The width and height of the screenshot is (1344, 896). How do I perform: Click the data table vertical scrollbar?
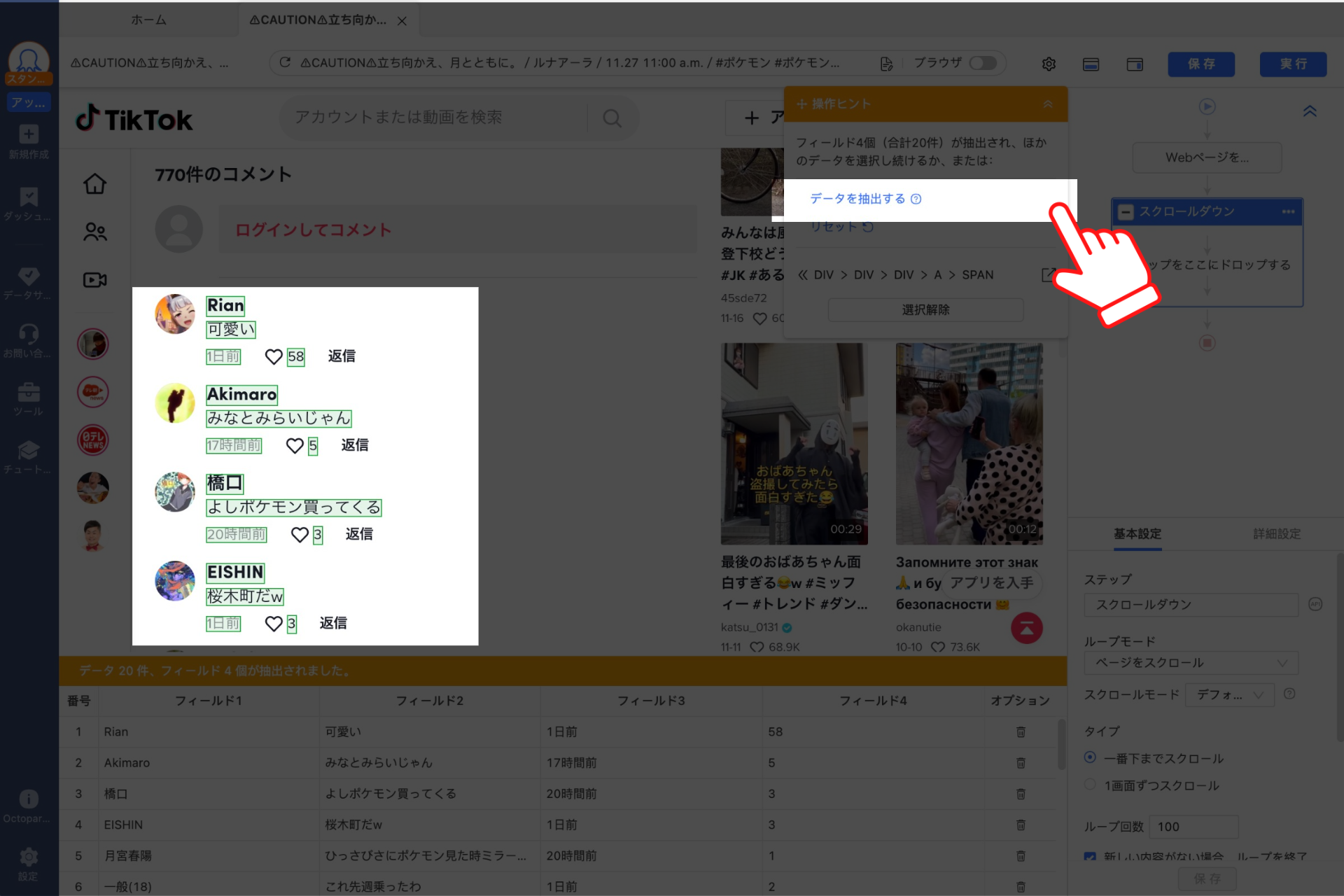tap(1061, 745)
